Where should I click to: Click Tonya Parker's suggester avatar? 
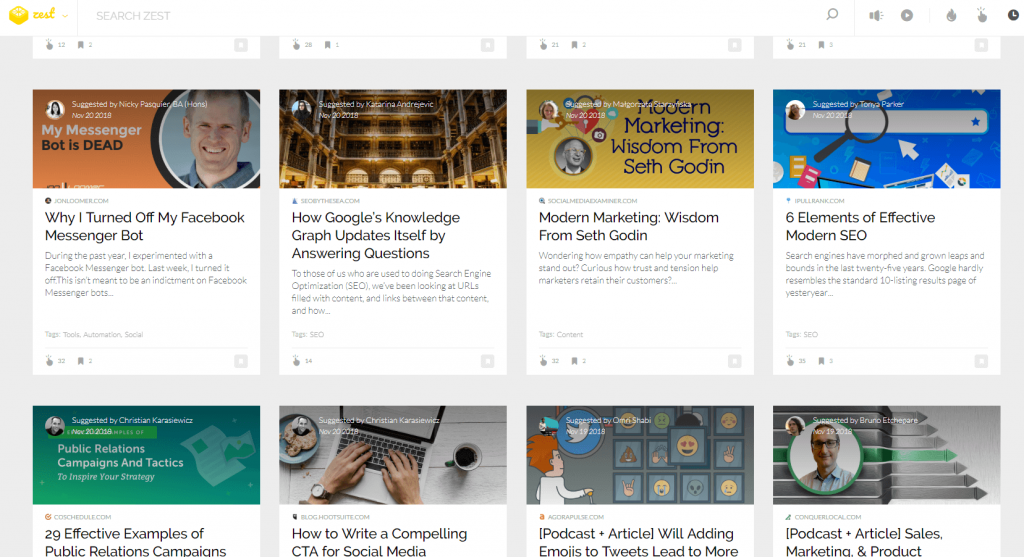[x=795, y=109]
